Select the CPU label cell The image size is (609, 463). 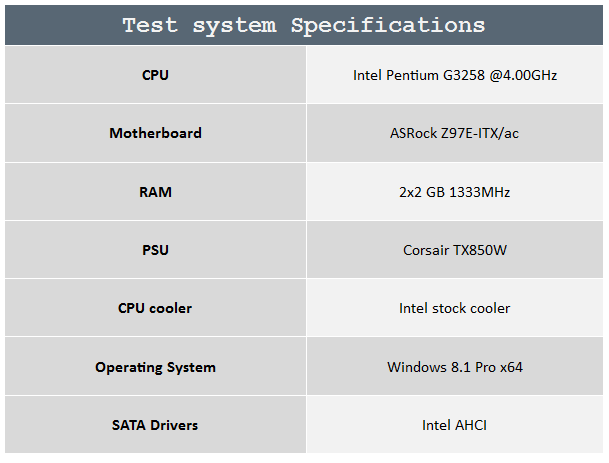click(155, 75)
